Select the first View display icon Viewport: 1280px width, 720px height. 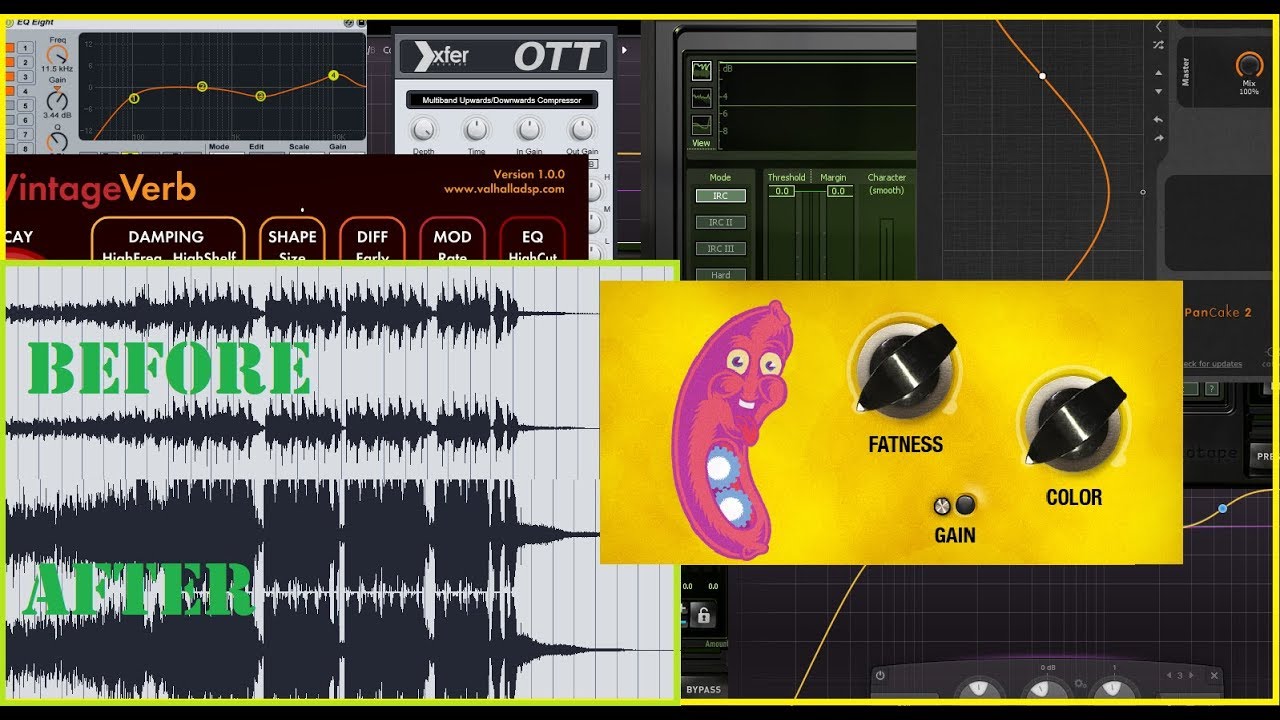(702, 70)
